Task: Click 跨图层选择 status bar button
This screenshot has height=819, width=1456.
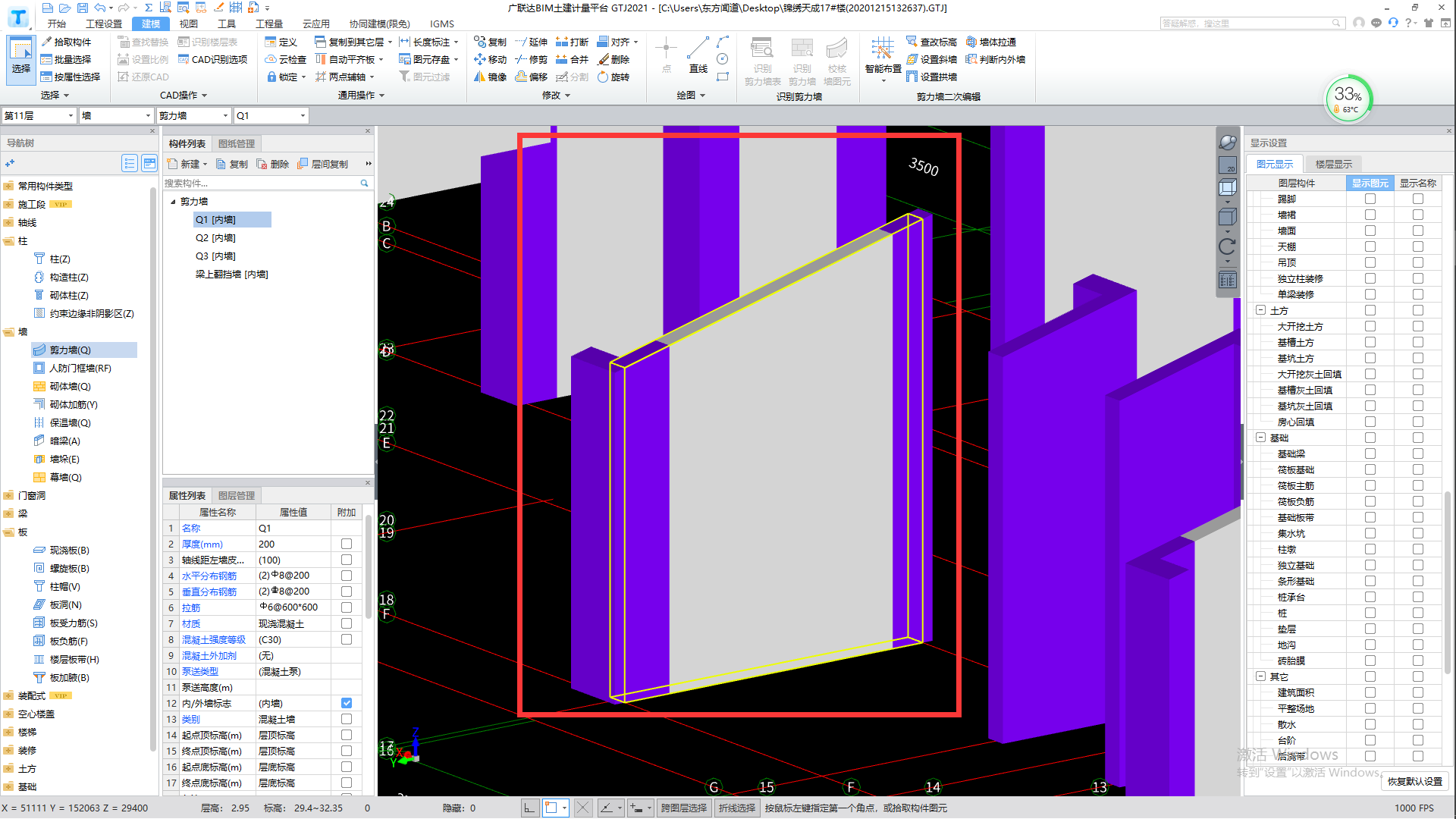Action: [683, 808]
